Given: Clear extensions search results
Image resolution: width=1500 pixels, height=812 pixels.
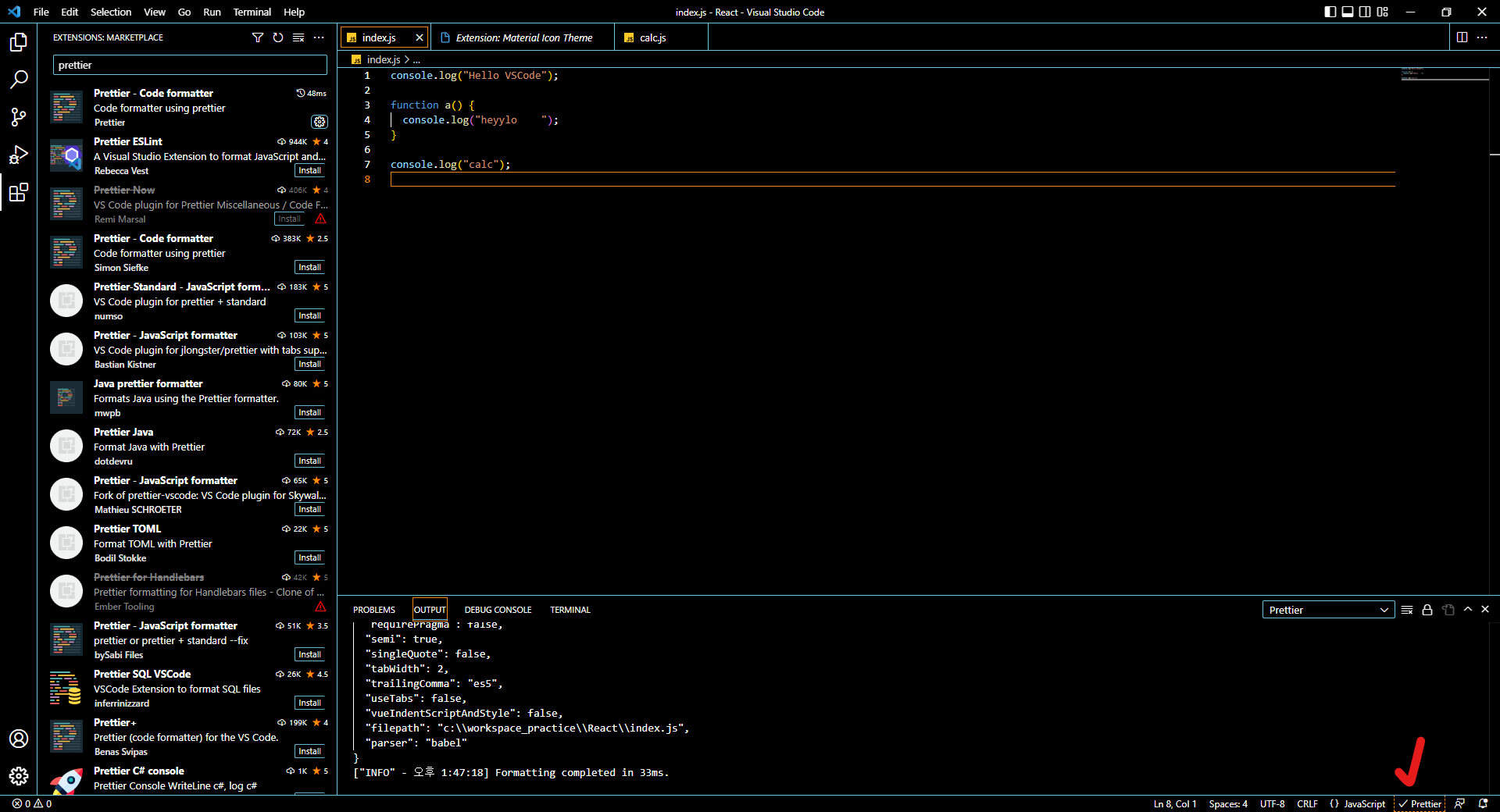Looking at the screenshot, I should point(298,37).
